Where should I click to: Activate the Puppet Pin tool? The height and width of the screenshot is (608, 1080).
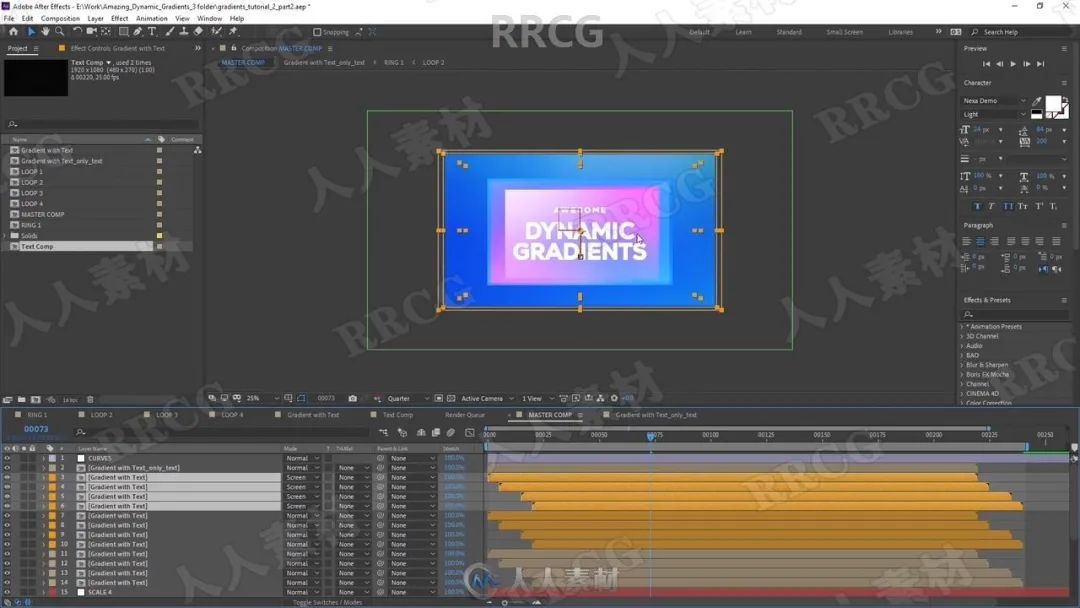coord(233,32)
